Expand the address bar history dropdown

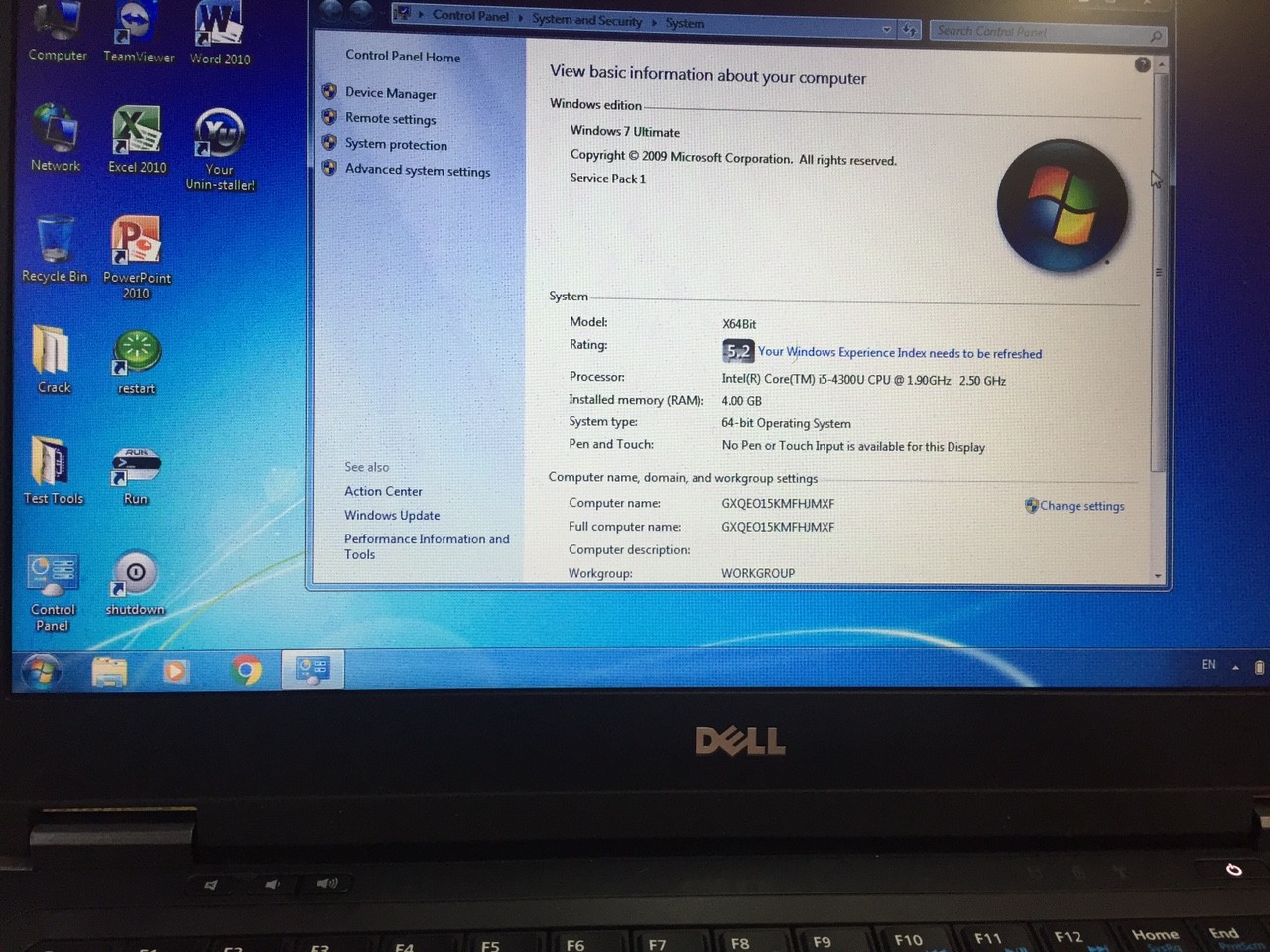pyautogui.click(x=886, y=30)
